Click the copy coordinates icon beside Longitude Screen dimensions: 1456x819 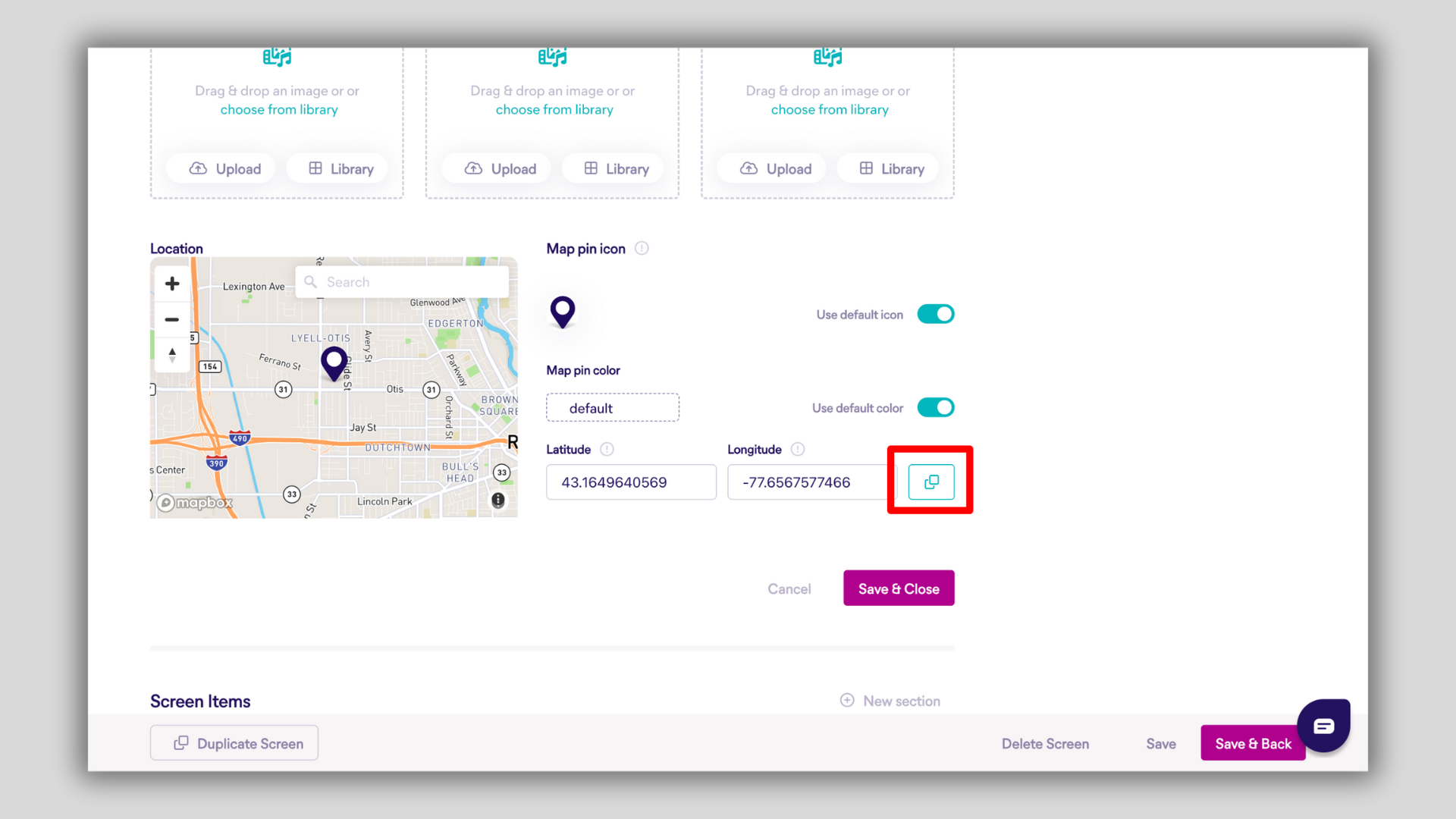(x=931, y=482)
